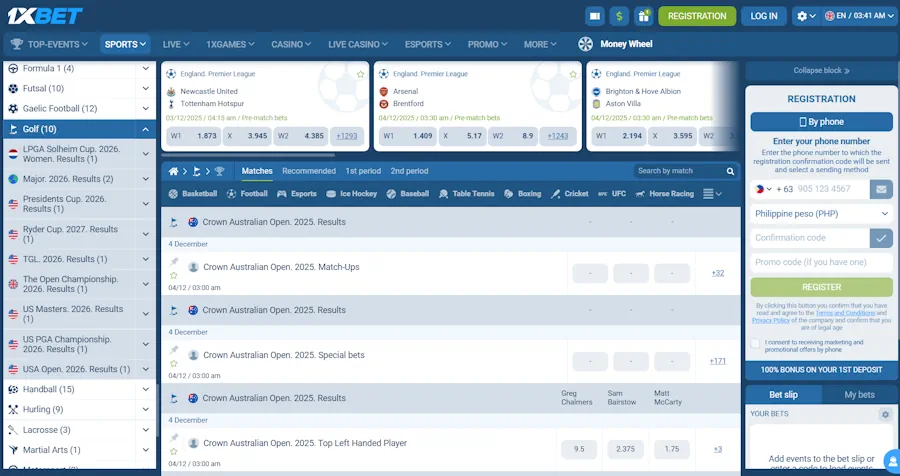
Task: Open the LIVE menu
Action: coord(176,44)
